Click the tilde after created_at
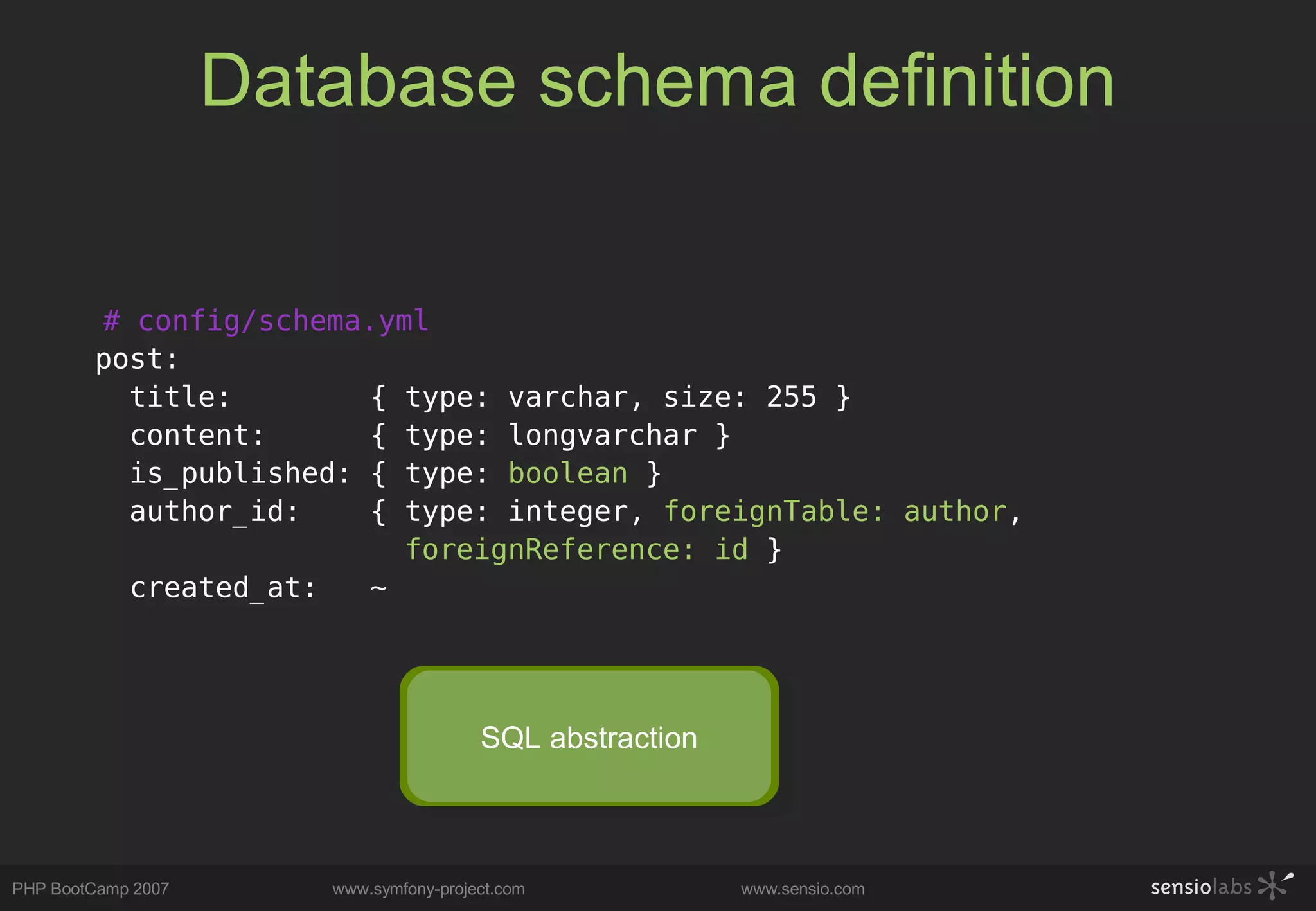 (378, 587)
